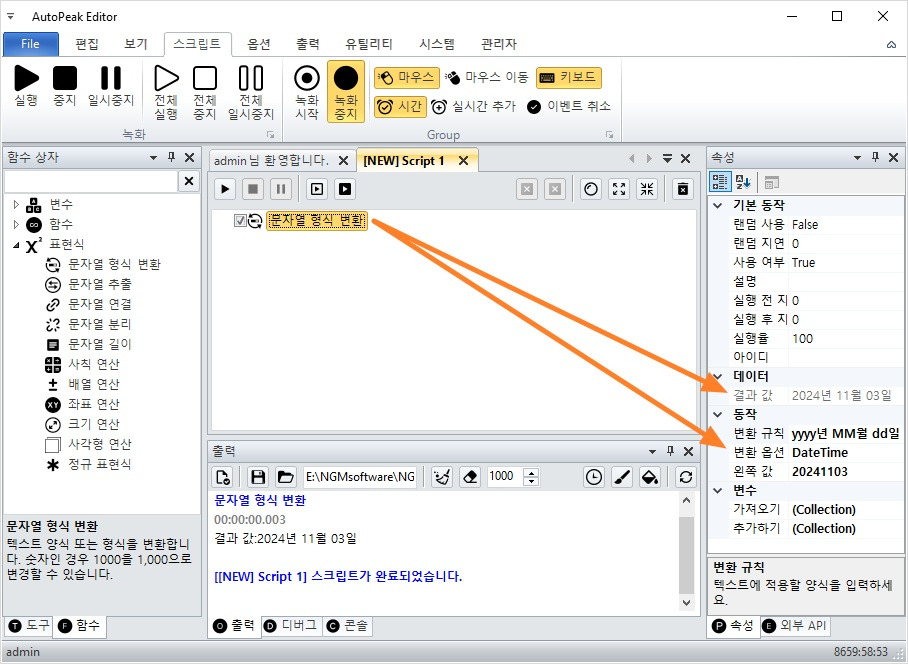The image size is (908, 664).
Task: Click the paint bucket icon in output toolbar
Action: click(650, 477)
